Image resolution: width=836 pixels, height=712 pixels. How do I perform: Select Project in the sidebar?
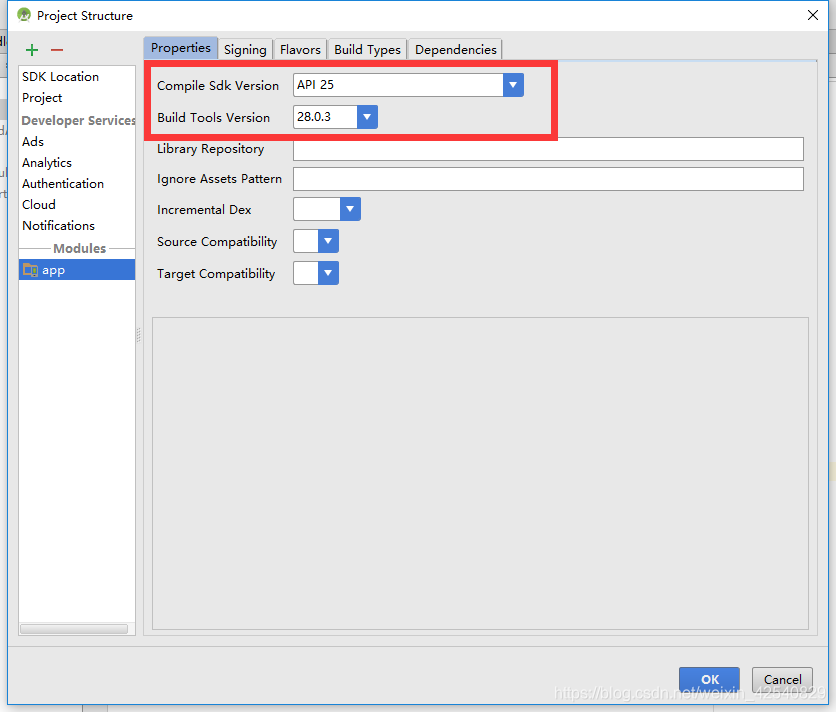[x=77, y=98]
